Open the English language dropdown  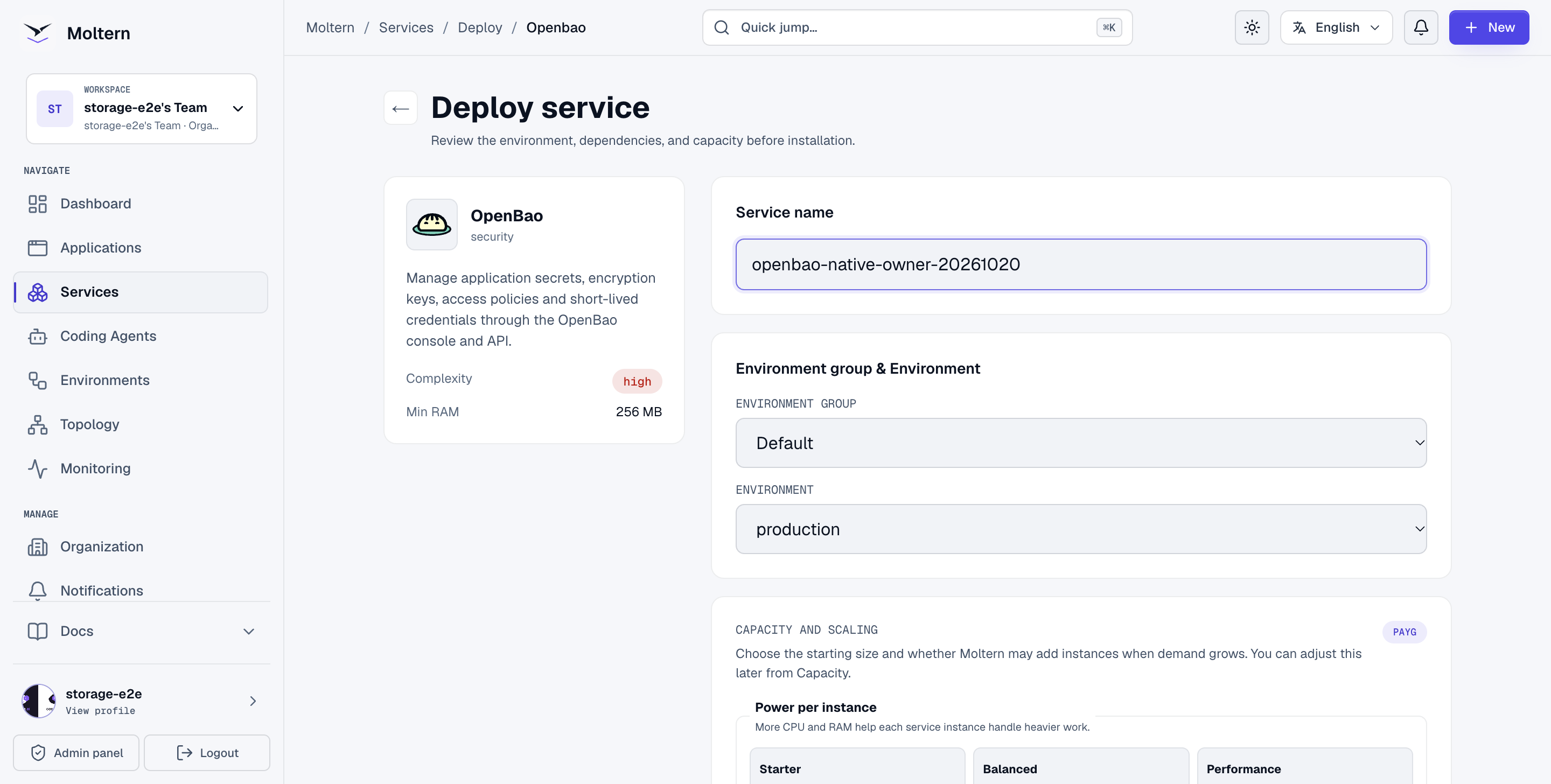point(1336,27)
